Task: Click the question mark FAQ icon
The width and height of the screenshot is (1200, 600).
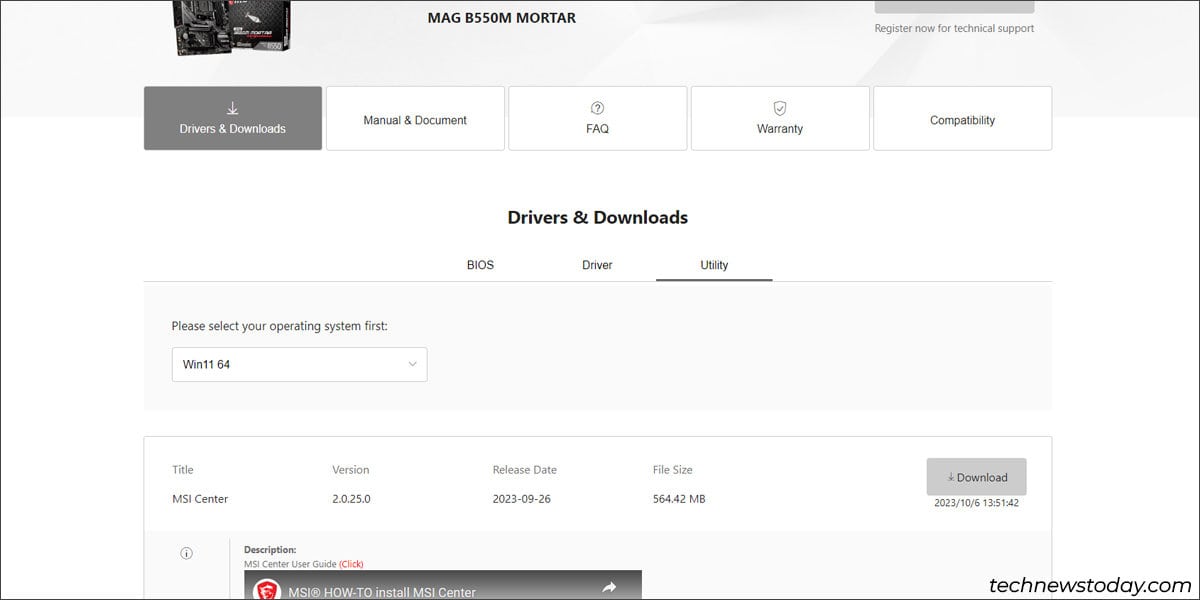Action: 598,108
